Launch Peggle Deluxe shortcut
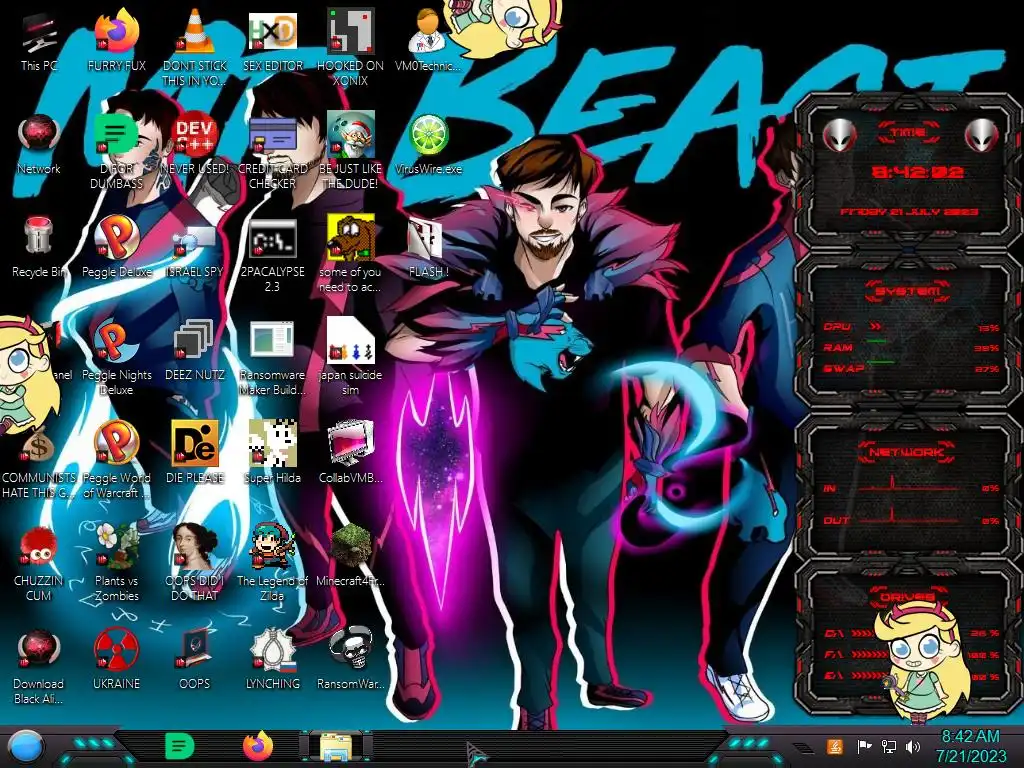 click(117, 236)
